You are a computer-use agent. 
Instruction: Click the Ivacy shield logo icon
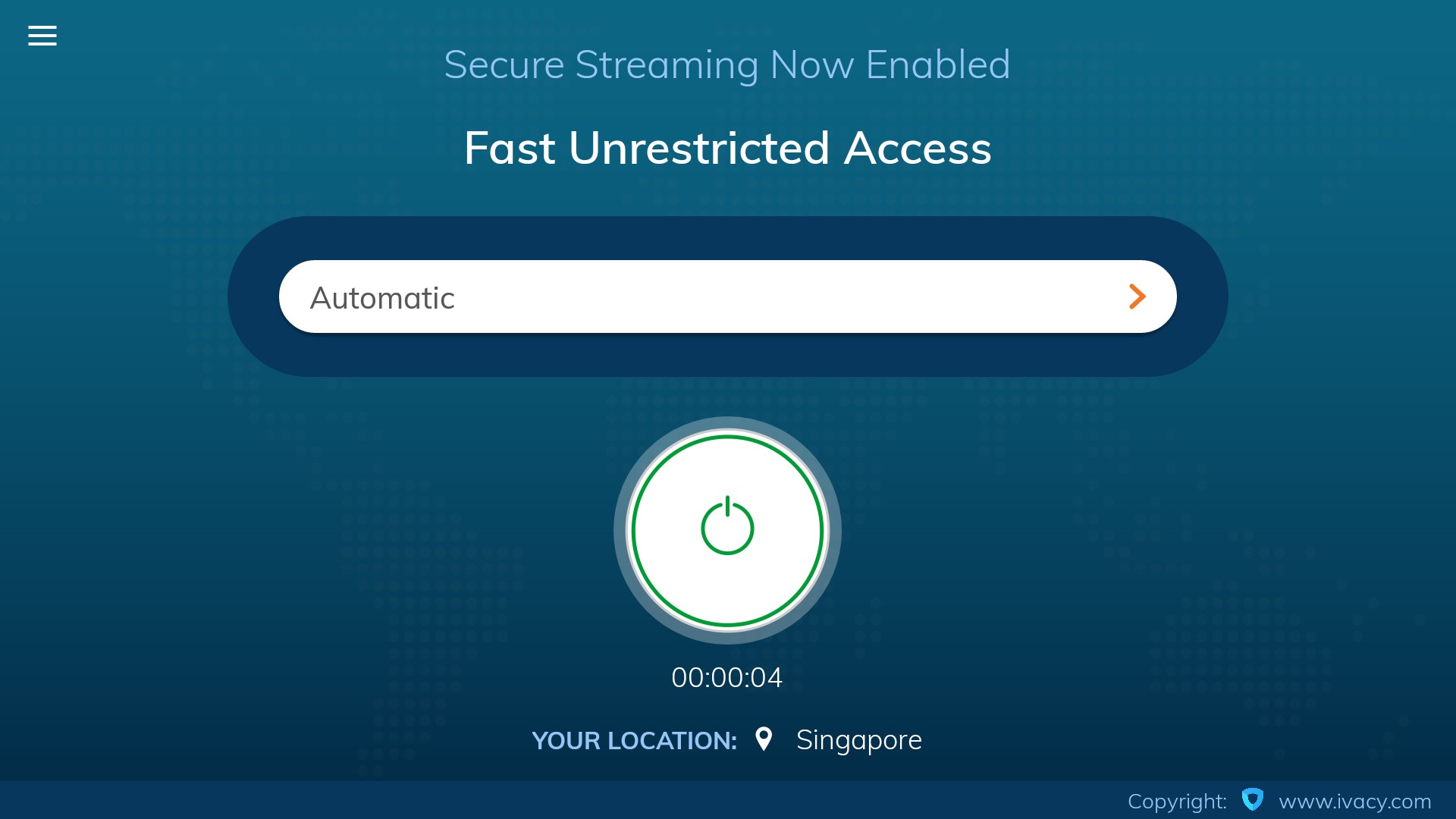1252,799
